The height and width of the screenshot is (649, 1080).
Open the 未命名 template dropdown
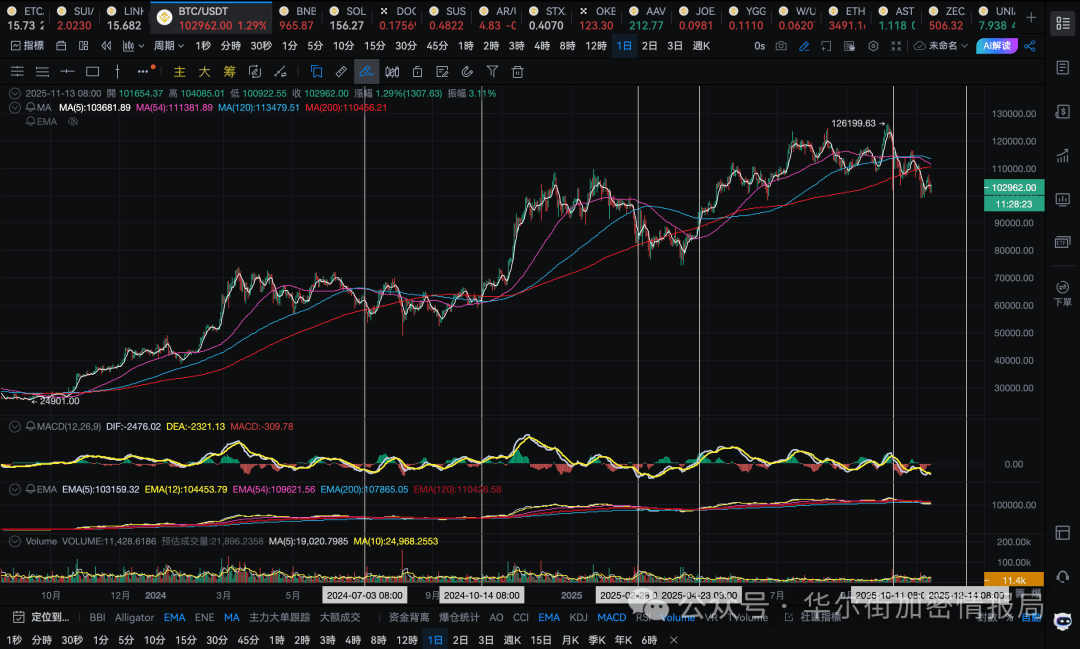pos(941,45)
